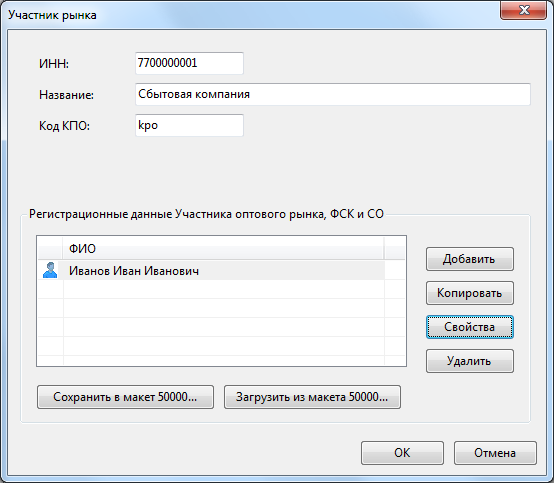Click the narrow header cell right of ФИО
This screenshot has height=483, width=554.
coord(394,249)
